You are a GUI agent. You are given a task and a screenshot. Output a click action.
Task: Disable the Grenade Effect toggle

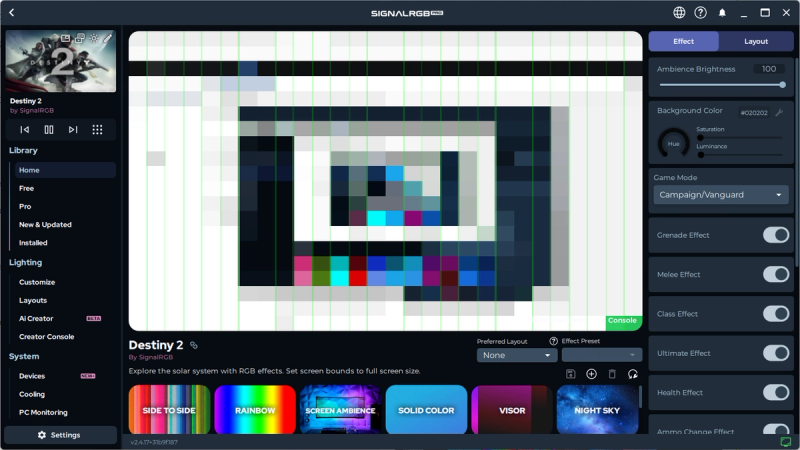pyautogui.click(x=776, y=235)
